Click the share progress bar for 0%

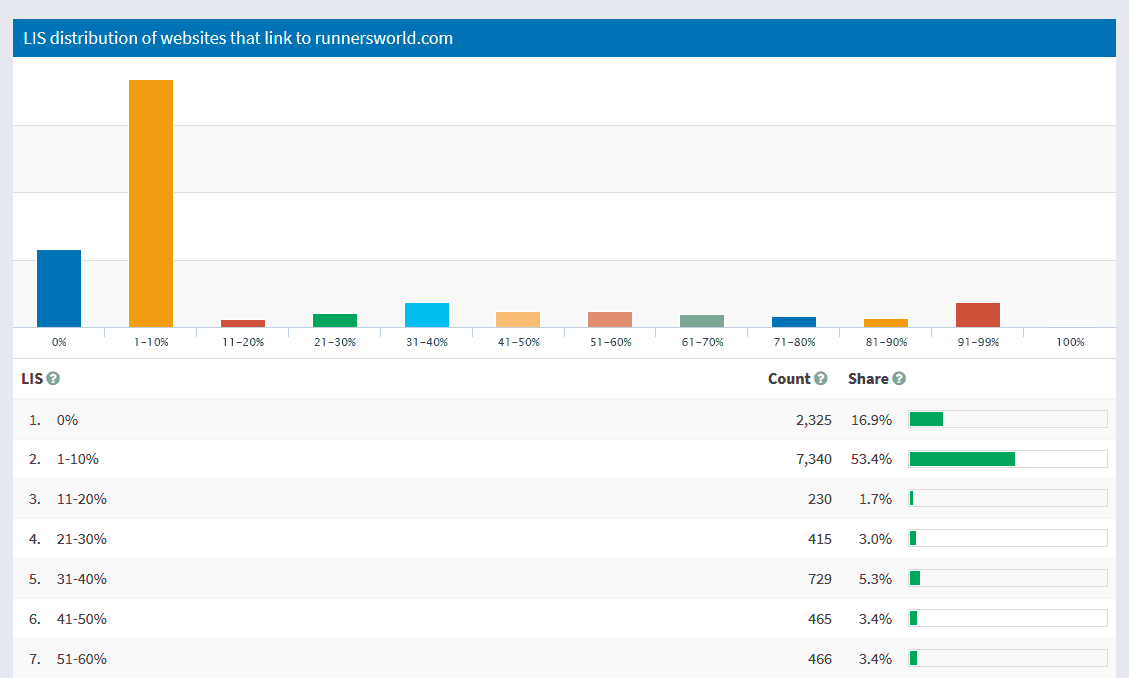[x=1007, y=419]
